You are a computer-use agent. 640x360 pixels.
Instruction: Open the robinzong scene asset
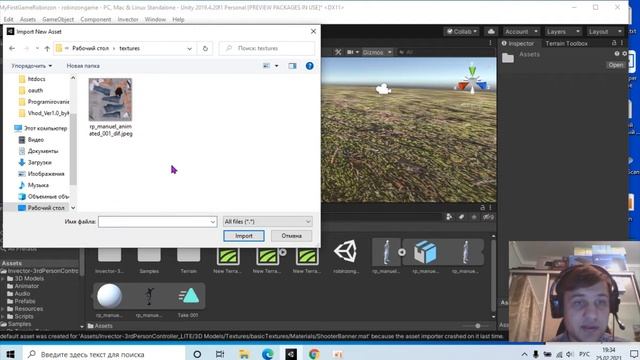click(346, 251)
